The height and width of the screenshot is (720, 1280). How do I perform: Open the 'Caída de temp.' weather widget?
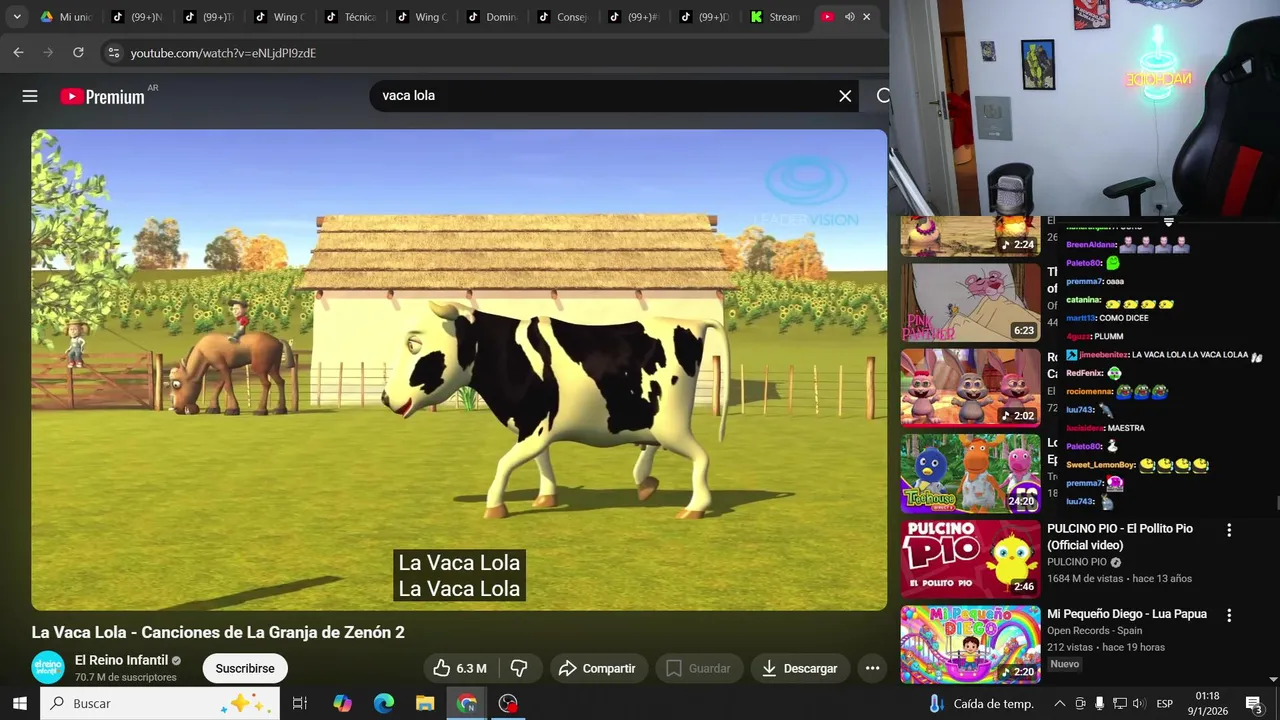click(x=981, y=704)
